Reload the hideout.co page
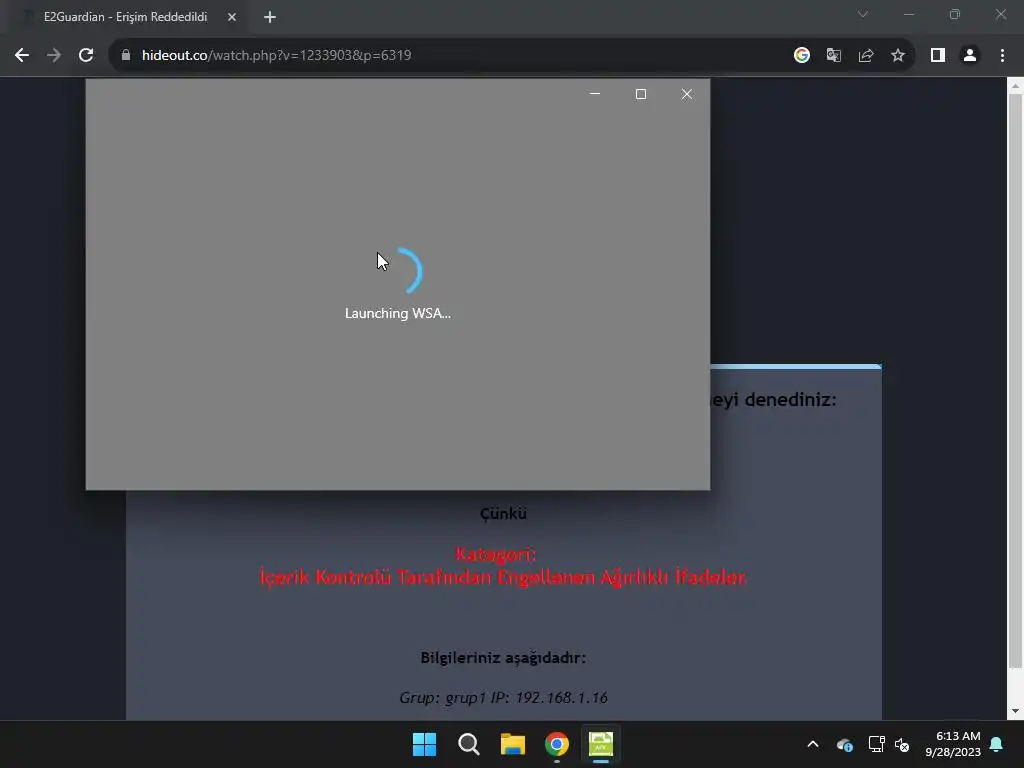1024x768 pixels. pyautogui.click(x=86, y=56)
